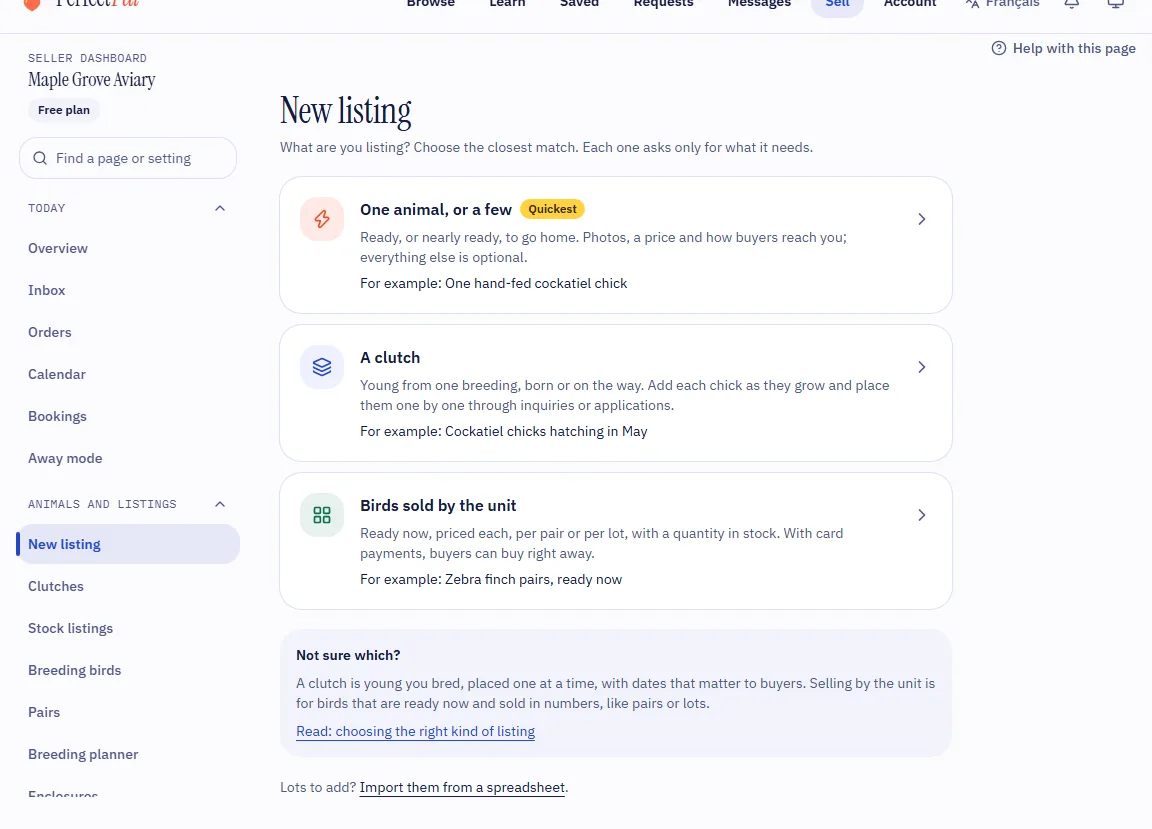Select New listing in the sidebar
1152x829 pixels.
128,544
